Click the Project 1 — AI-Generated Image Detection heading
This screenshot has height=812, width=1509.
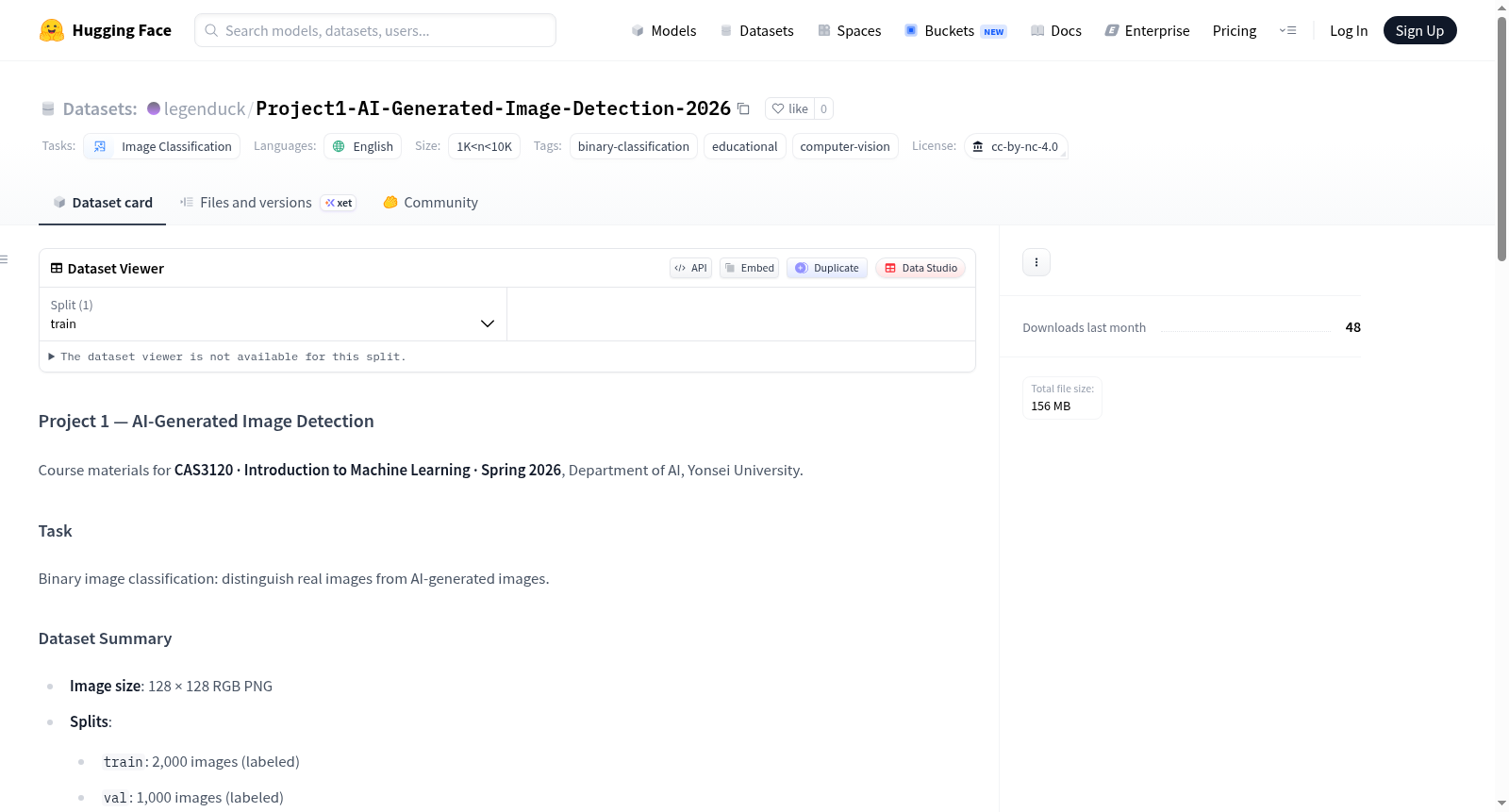tap(207, 421)
